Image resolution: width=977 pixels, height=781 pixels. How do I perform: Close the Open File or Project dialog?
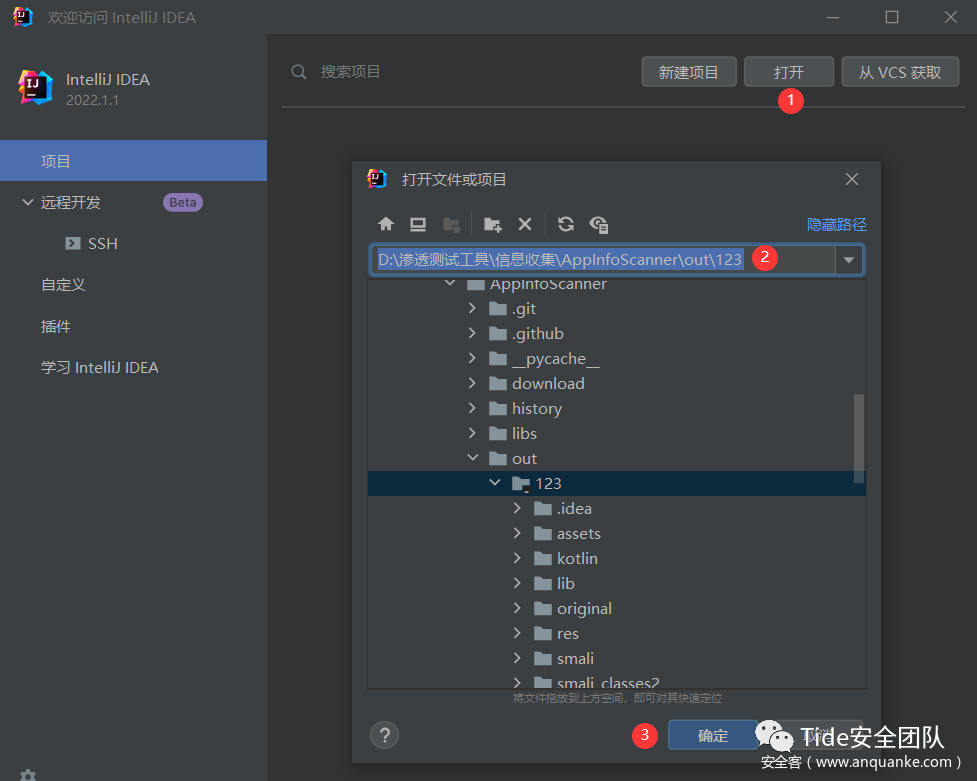[x=852, y=180]
